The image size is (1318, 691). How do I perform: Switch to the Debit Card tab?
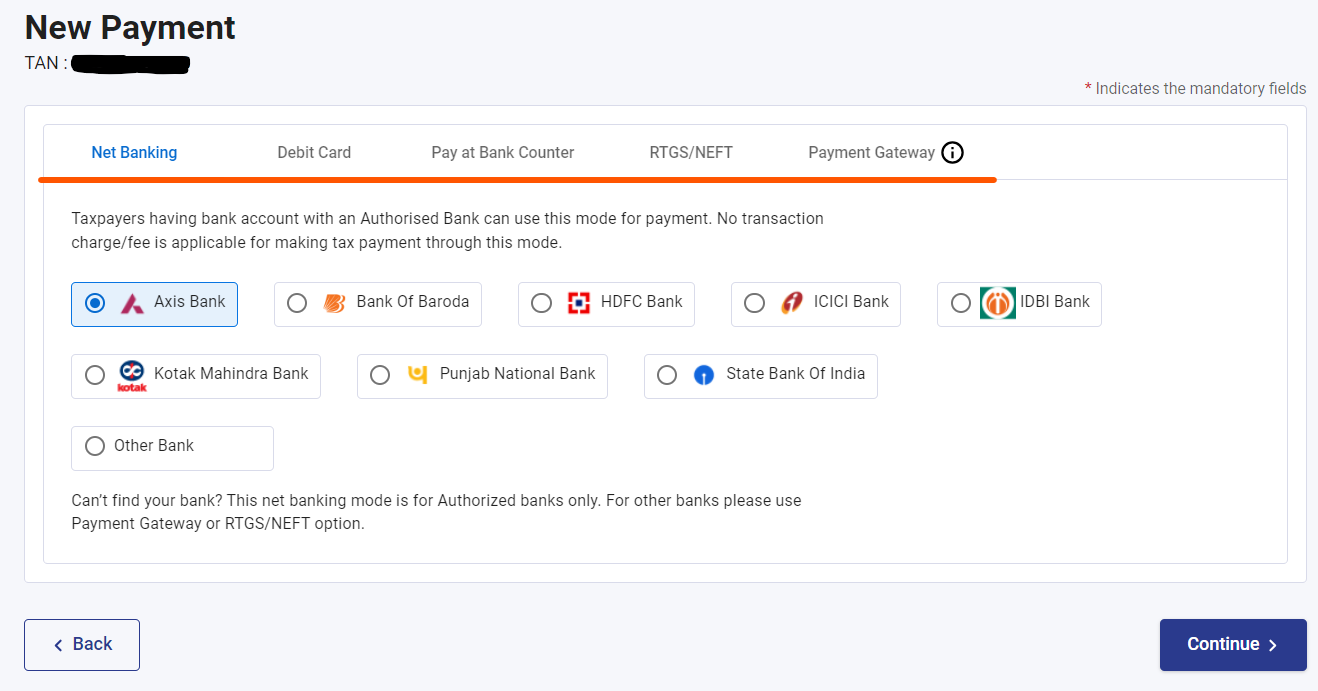[x=314, y=152]
